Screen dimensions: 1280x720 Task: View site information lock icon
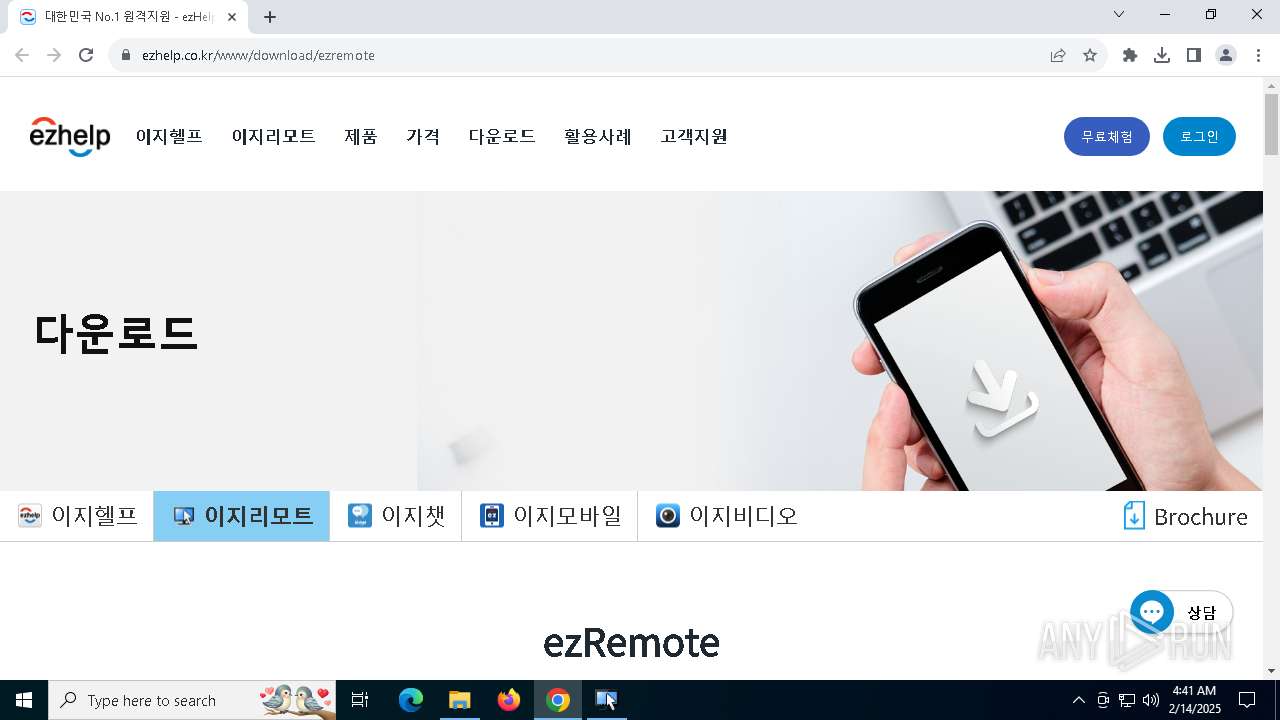click(126, 55)
